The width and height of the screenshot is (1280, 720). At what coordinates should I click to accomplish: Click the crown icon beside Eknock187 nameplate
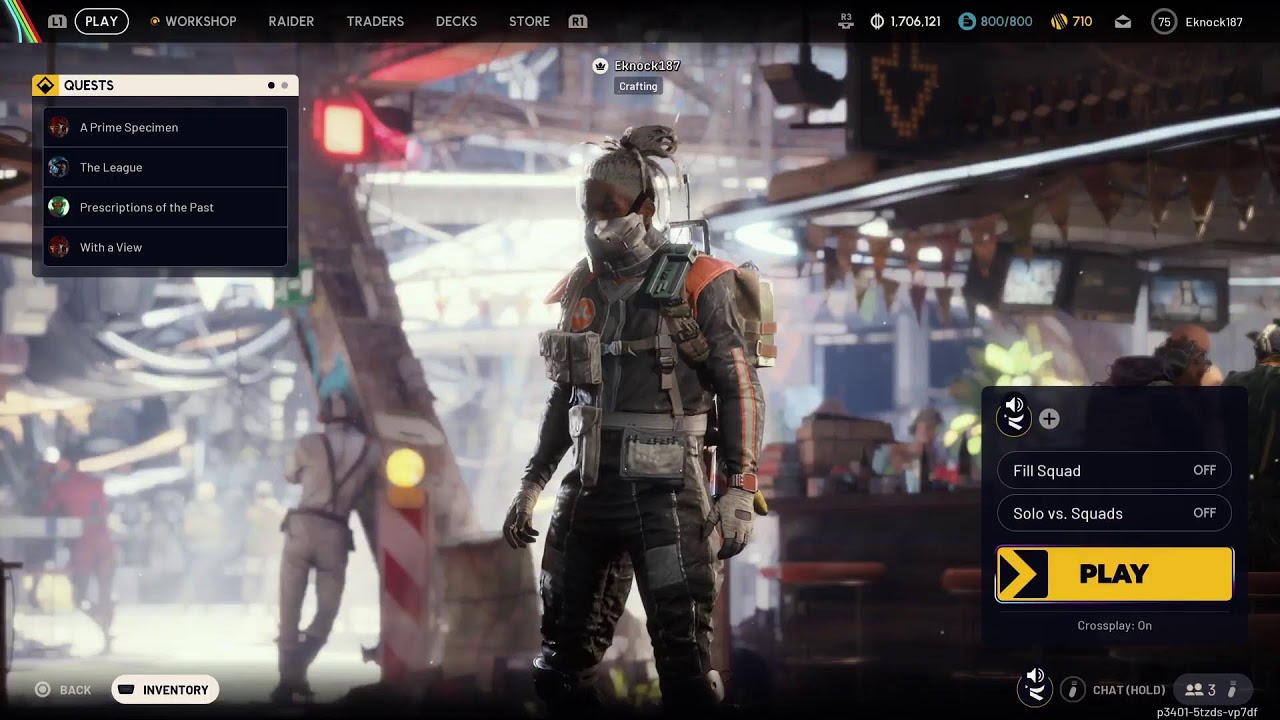point(600,66)
